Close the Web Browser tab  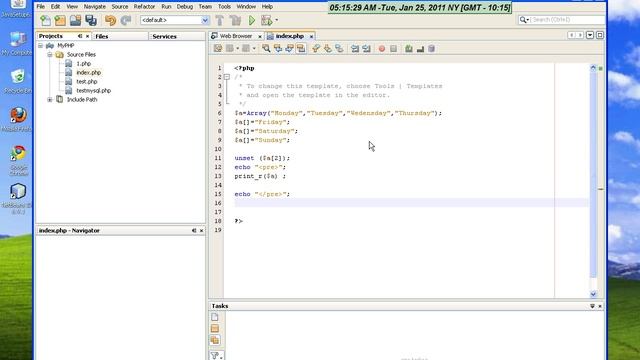click(x=260, y=36)
